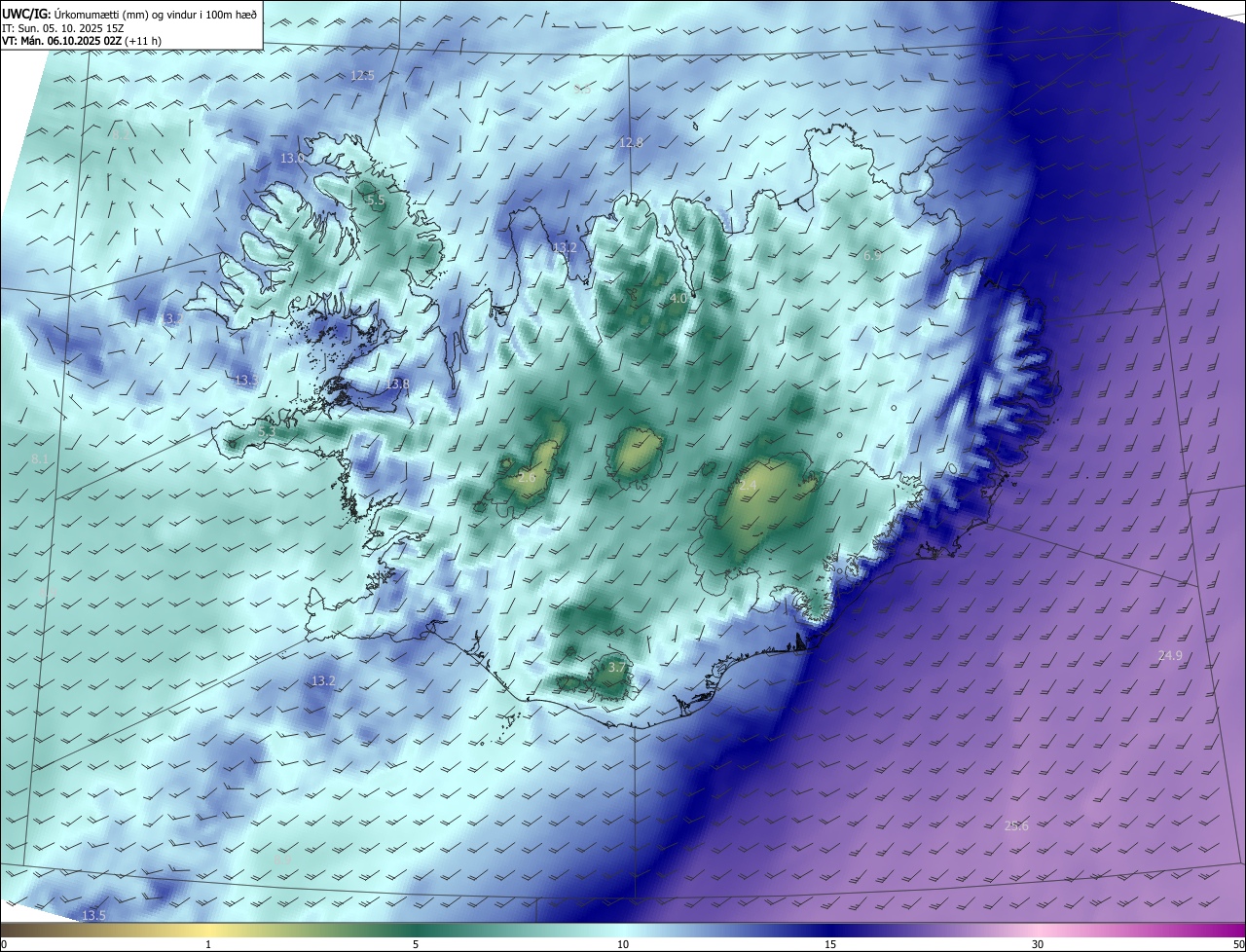The width and height of the screenshot is (1246, 952).
Task: Click the 13.0 value near the Westfjords
Action: 292,158
